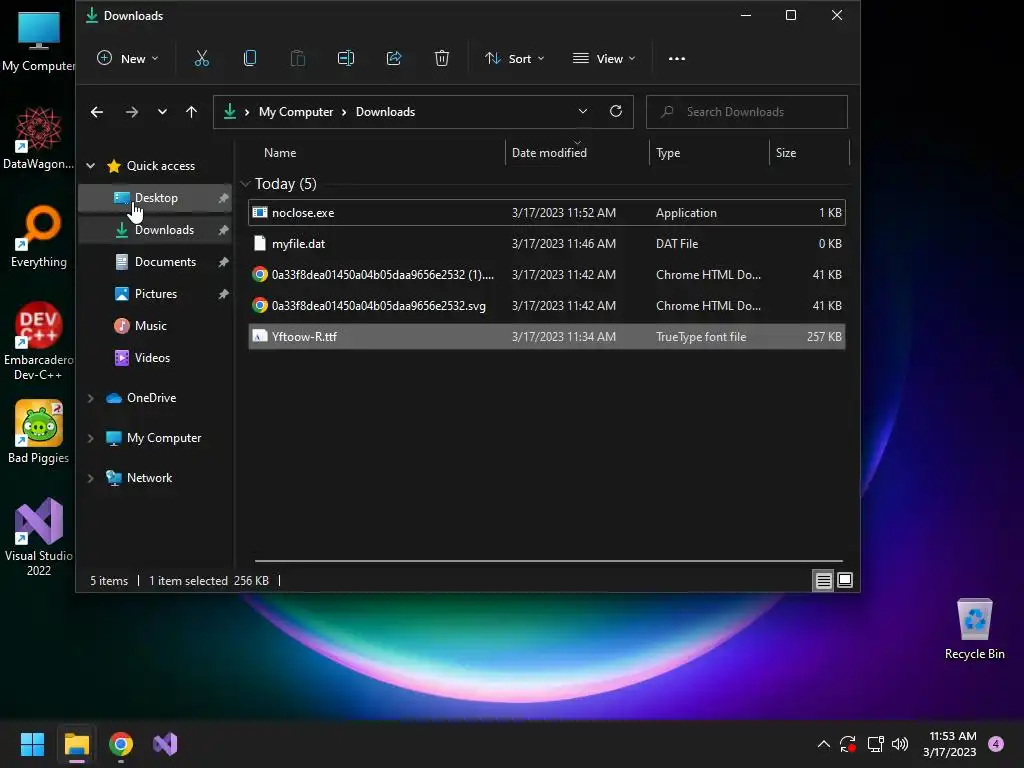Open the My Computer desktop icon
Viewport: 1024px width, 768px height.
pyautogui.click(x=39, y=42)
